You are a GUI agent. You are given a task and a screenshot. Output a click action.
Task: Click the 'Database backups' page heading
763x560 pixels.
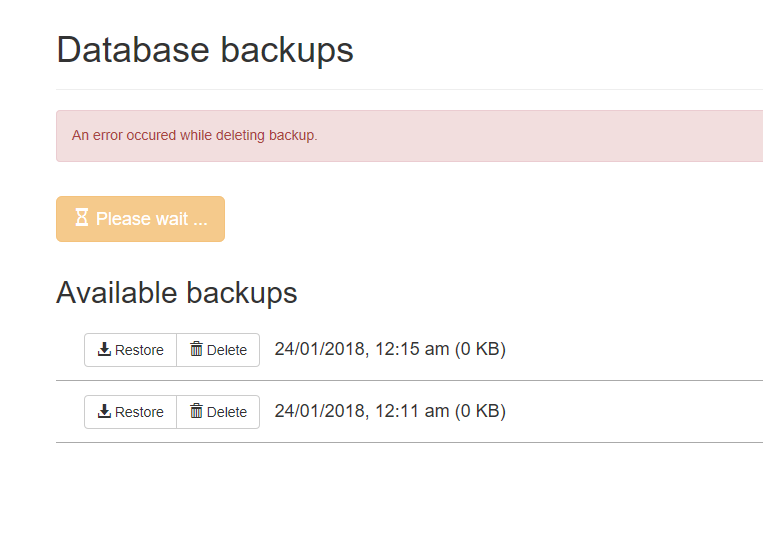tap(205, 50)
